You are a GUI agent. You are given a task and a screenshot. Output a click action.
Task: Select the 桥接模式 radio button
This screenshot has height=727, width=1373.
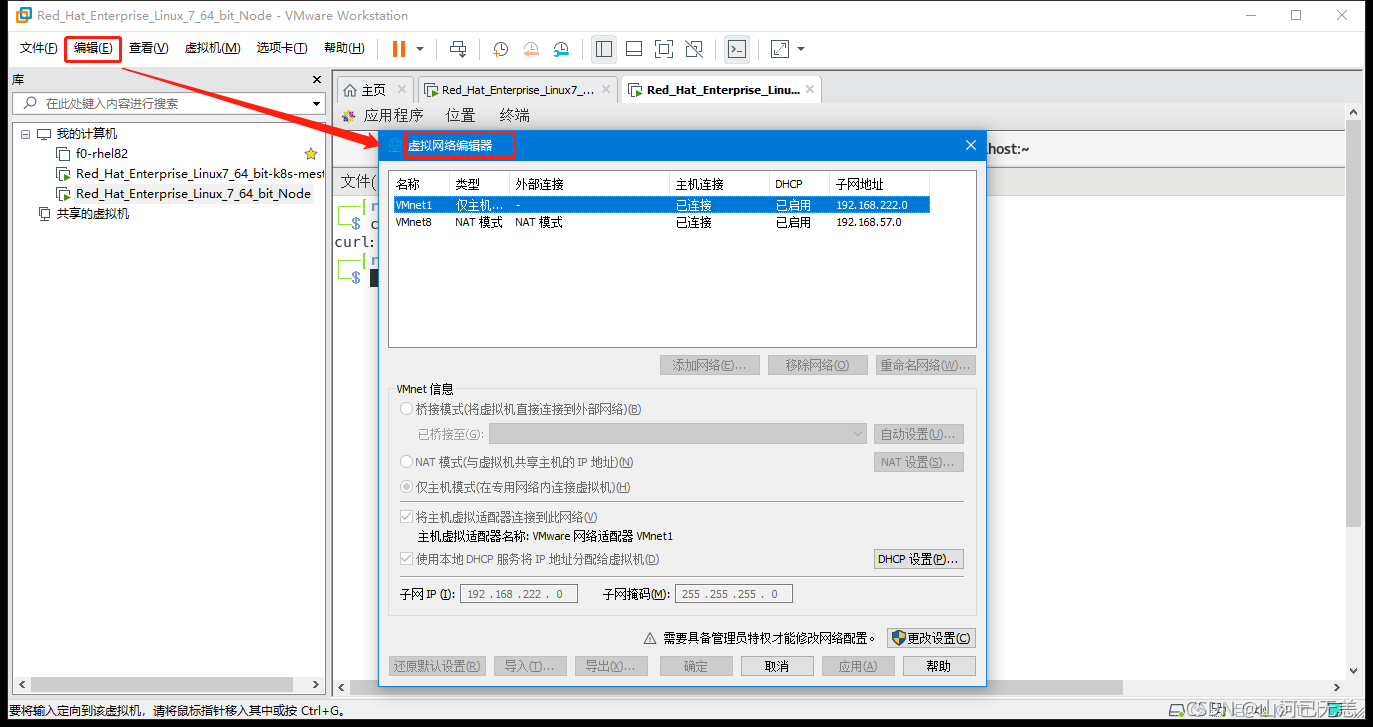[406, 409]
